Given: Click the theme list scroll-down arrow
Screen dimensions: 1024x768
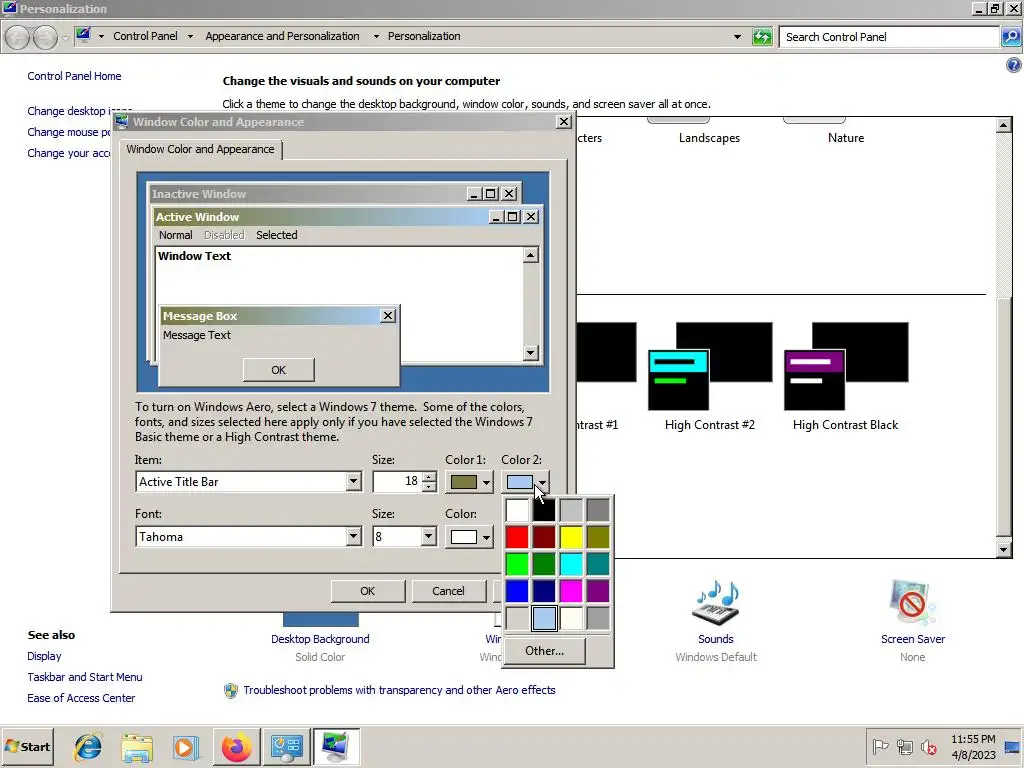Looking at the screenshot, I should (x=1004, y=550).
